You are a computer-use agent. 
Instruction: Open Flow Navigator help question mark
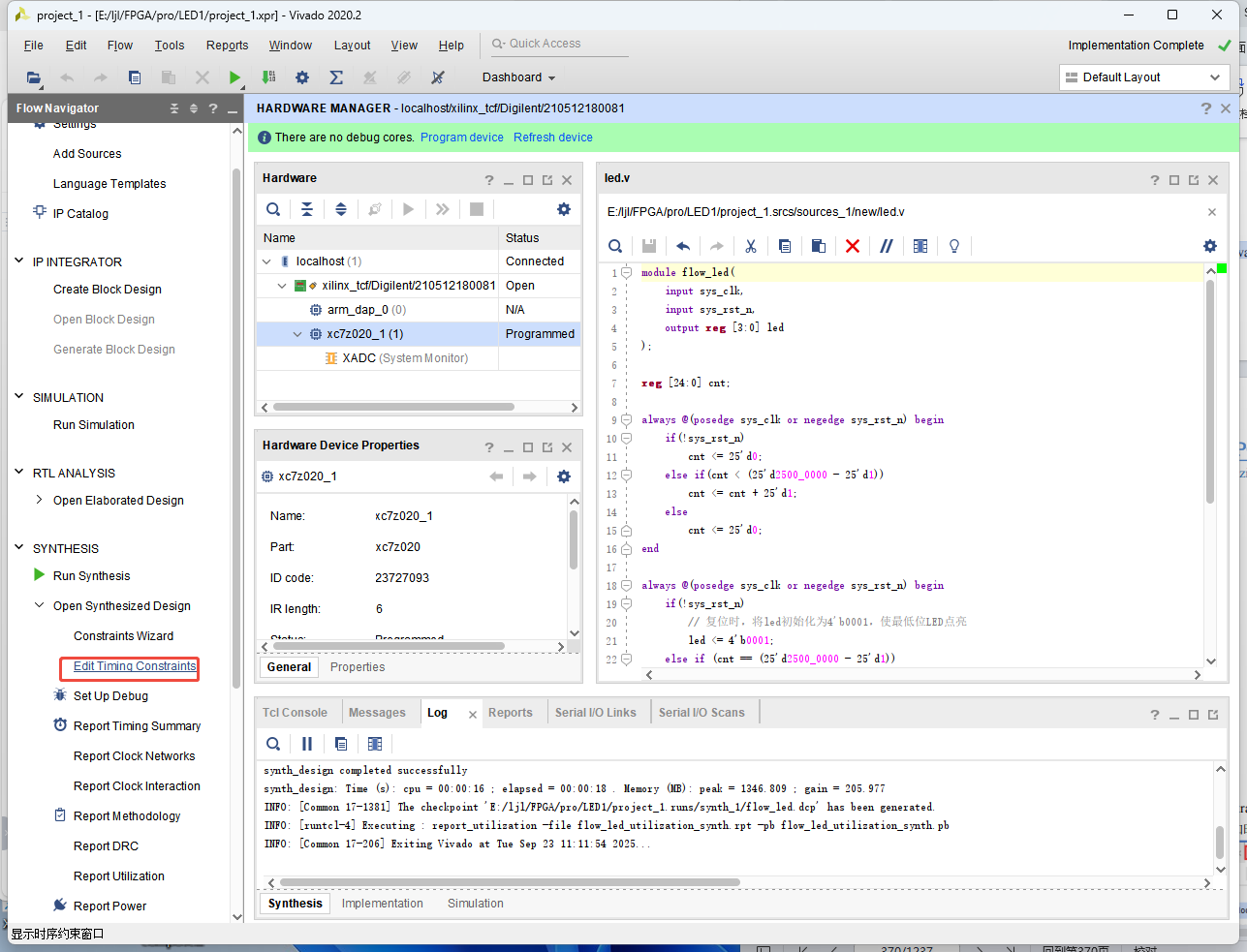213,108
